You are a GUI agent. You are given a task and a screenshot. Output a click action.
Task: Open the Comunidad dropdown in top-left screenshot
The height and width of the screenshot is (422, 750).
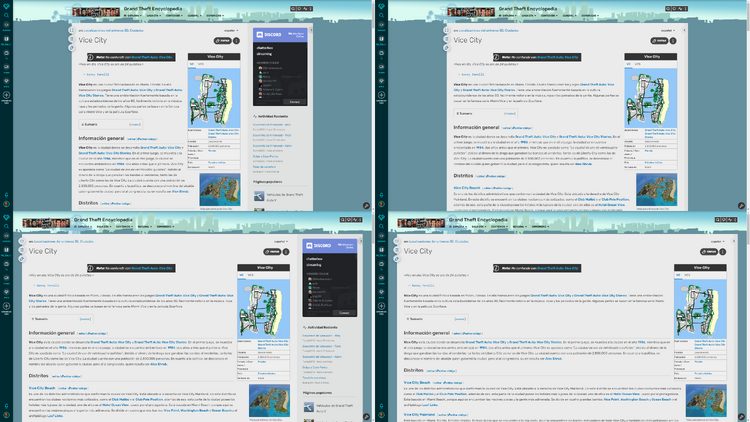tap(215, 15)
